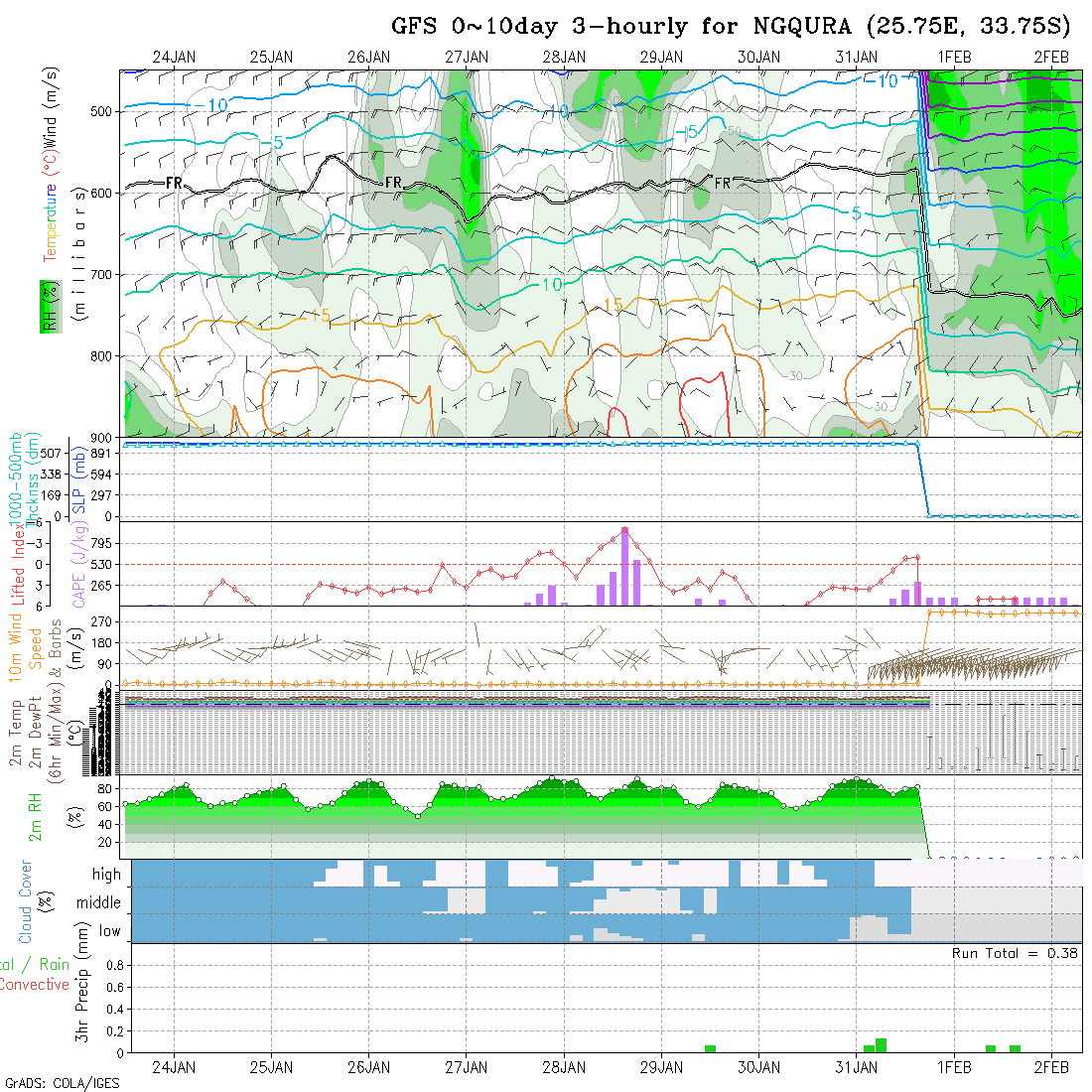Select the 700 pressure level tick
This screenshot has height=1092, width=1092.
click(x=101, y=274)
